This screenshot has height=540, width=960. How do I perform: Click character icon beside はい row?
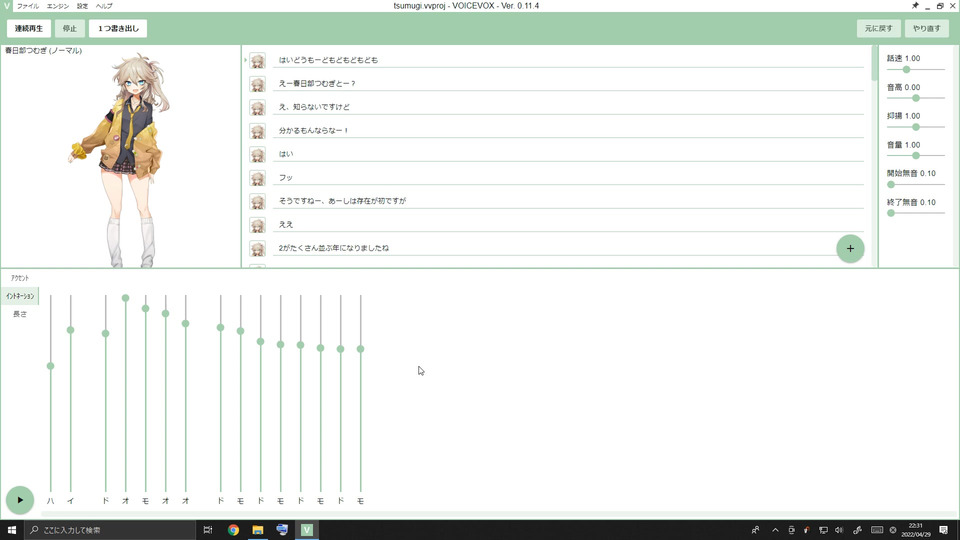(258, 154)
